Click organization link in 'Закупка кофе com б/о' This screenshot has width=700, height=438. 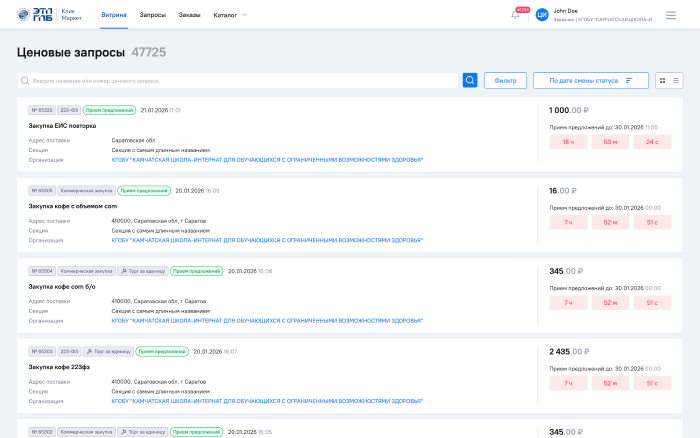coord(266,320)
